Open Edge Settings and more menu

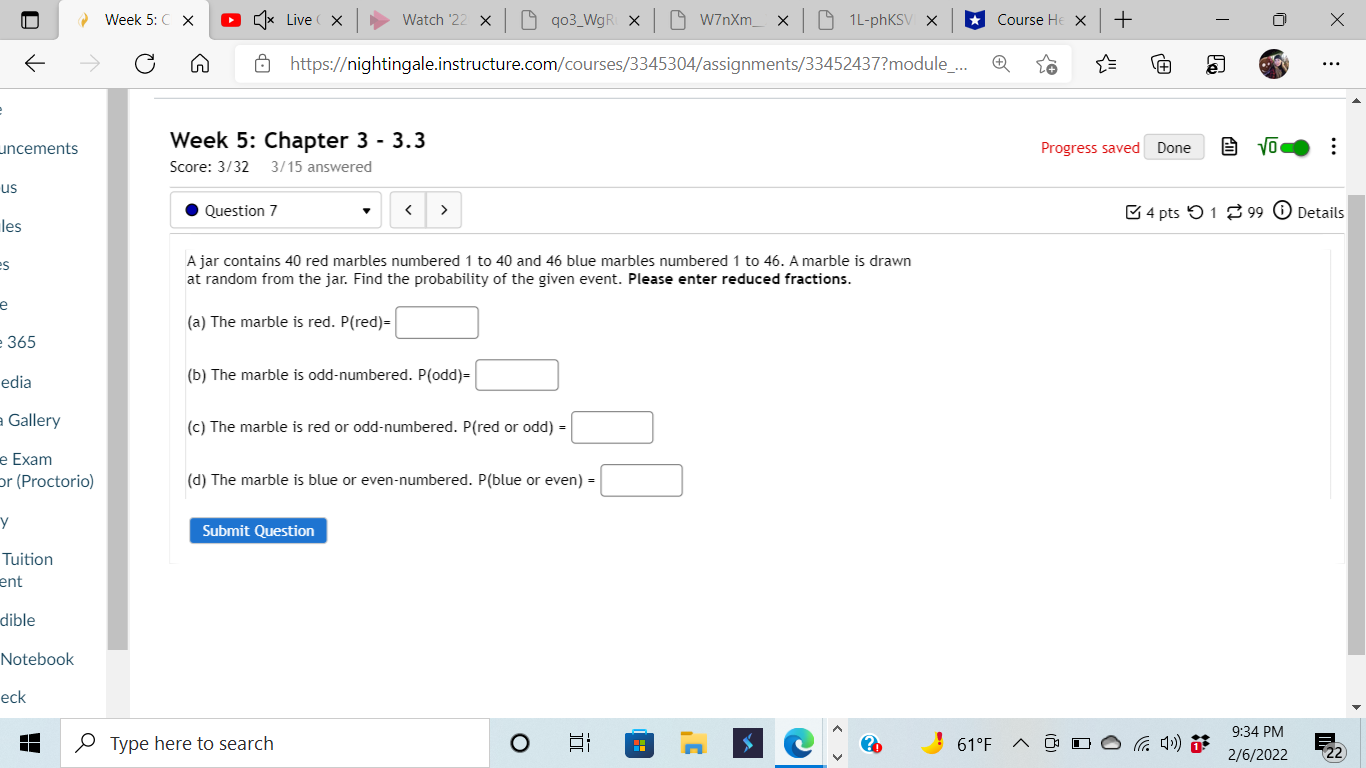pos(1330,64)
